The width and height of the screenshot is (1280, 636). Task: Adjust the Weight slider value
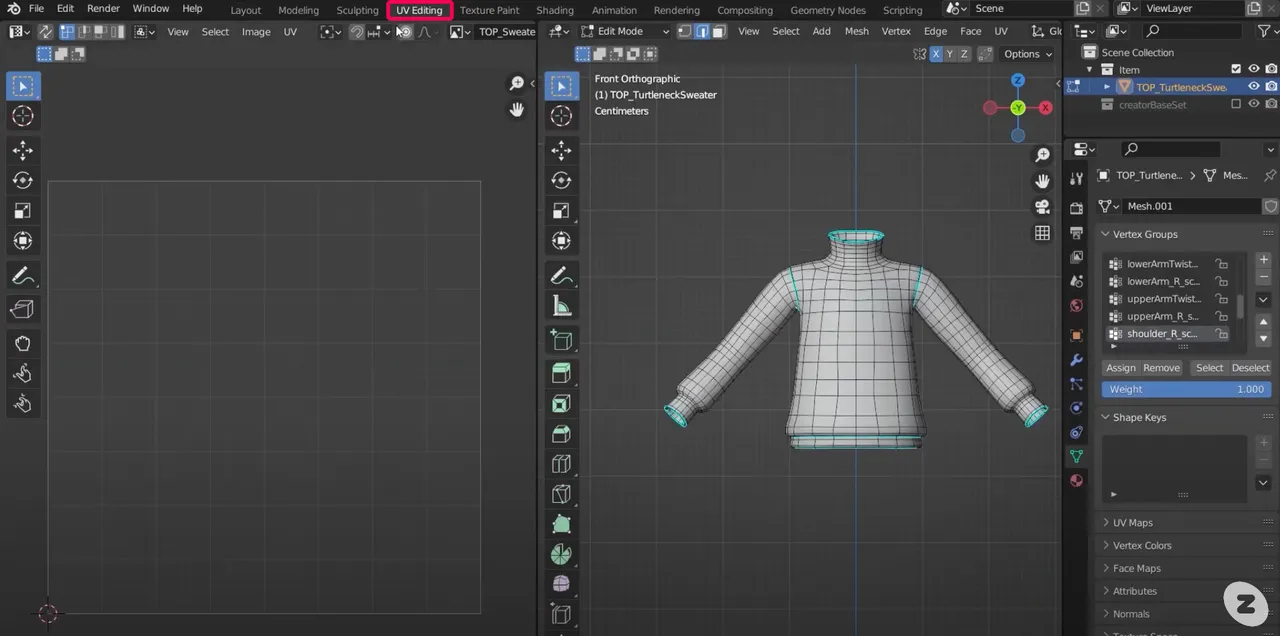point(1185,389)
